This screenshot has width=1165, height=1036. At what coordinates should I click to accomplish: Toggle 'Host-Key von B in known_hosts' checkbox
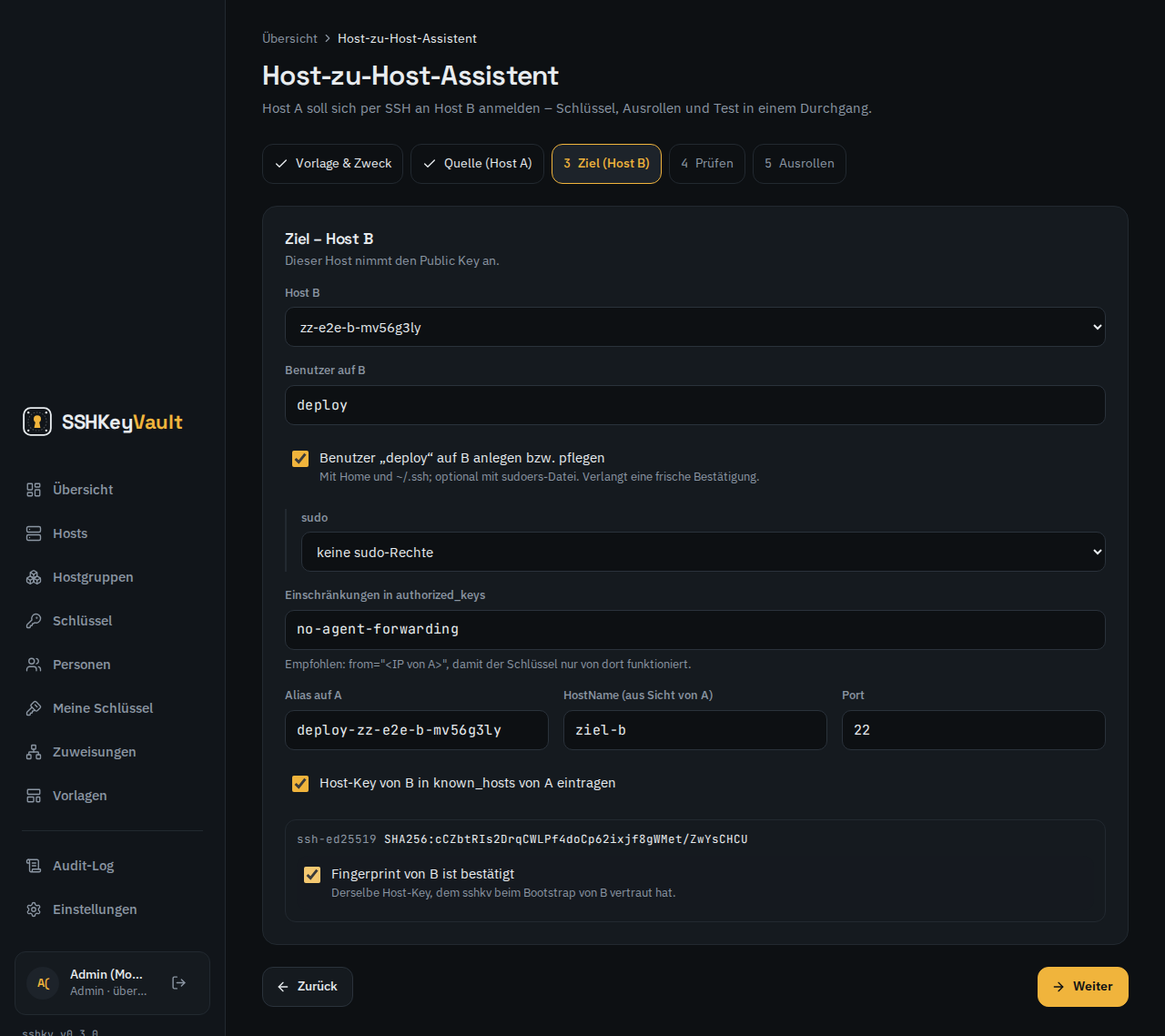click(300, 784)
